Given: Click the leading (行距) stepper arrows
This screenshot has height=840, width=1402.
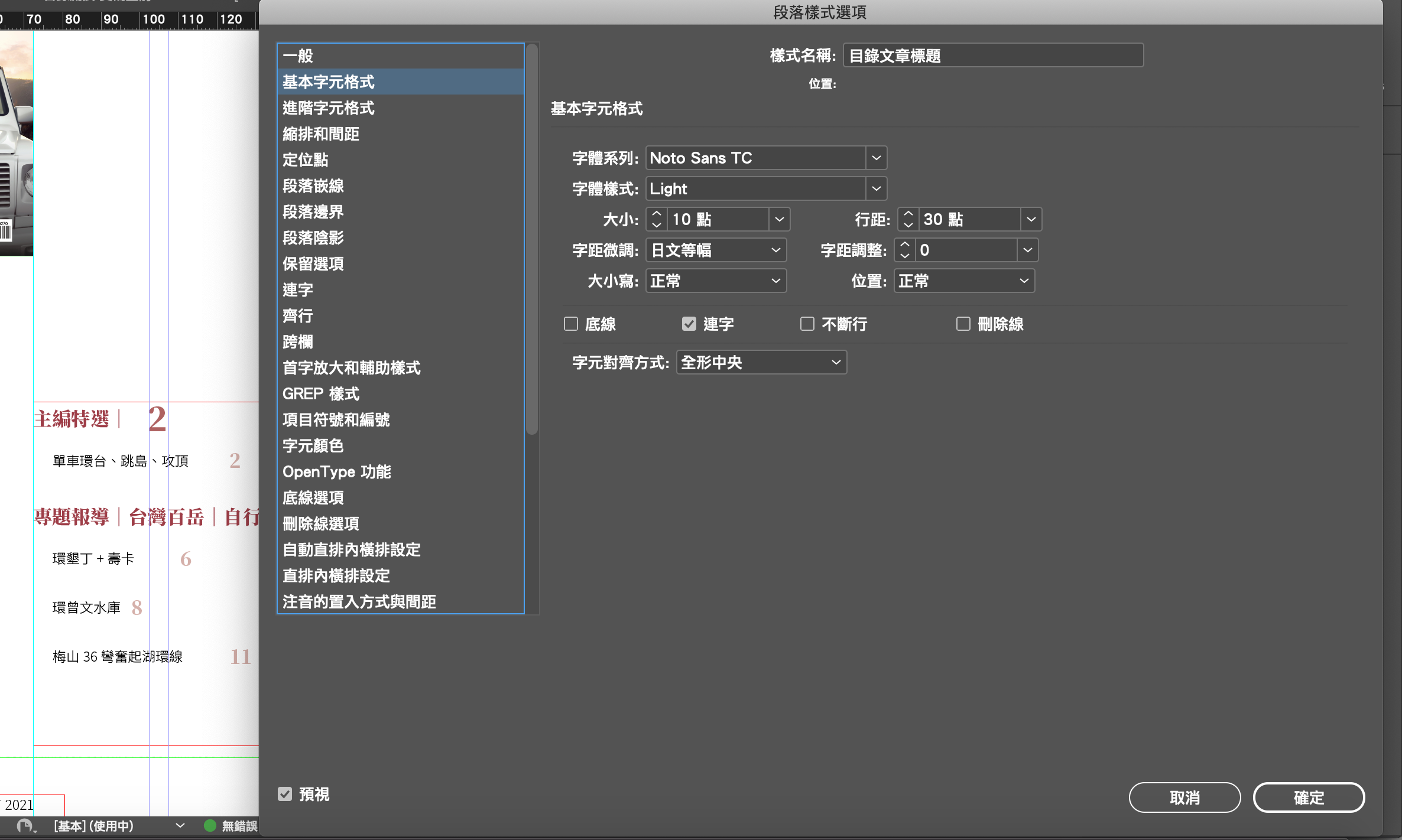Looking at the screenshot, I should [908, 219].
